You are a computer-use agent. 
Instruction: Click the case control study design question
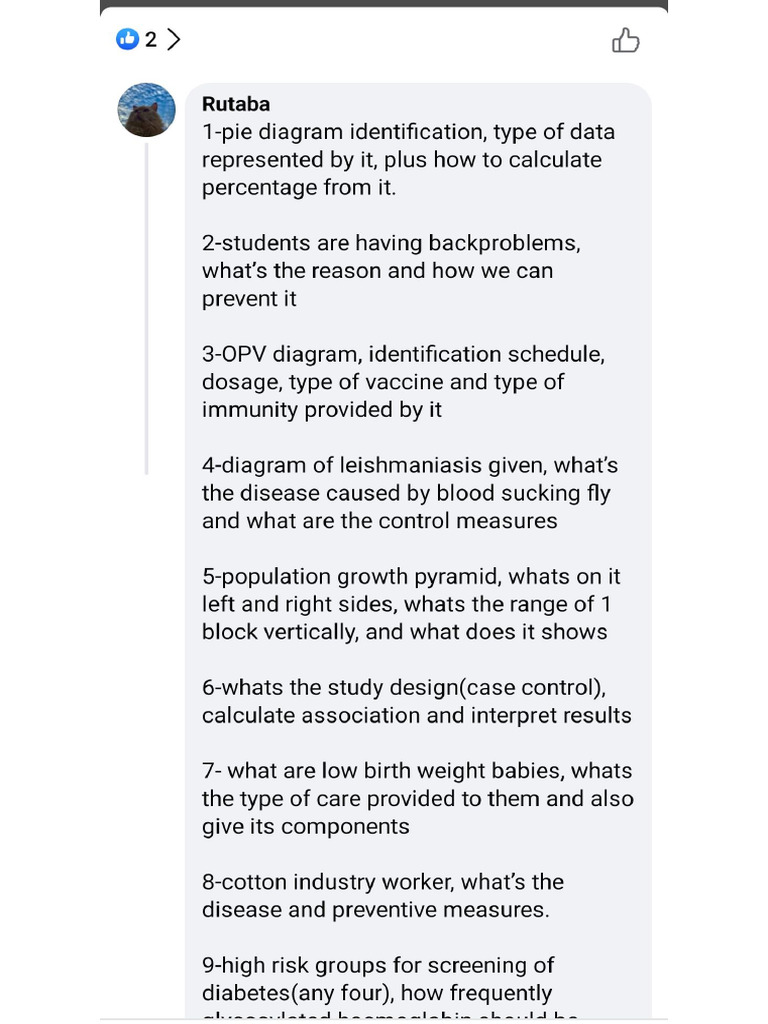[x=416, y=701]
